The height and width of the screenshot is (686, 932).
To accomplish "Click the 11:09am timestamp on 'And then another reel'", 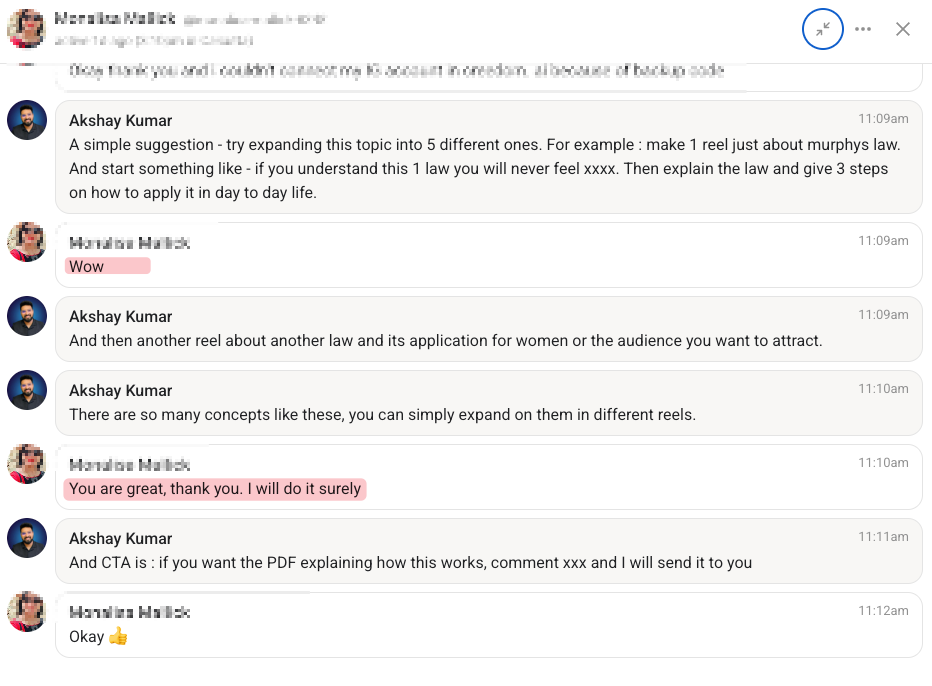I will pyautogui.click(x=883, y=314).
